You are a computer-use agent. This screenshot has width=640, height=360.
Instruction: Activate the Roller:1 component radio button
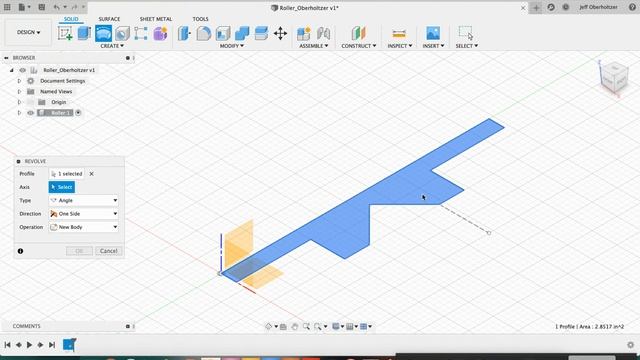point(78,113)
